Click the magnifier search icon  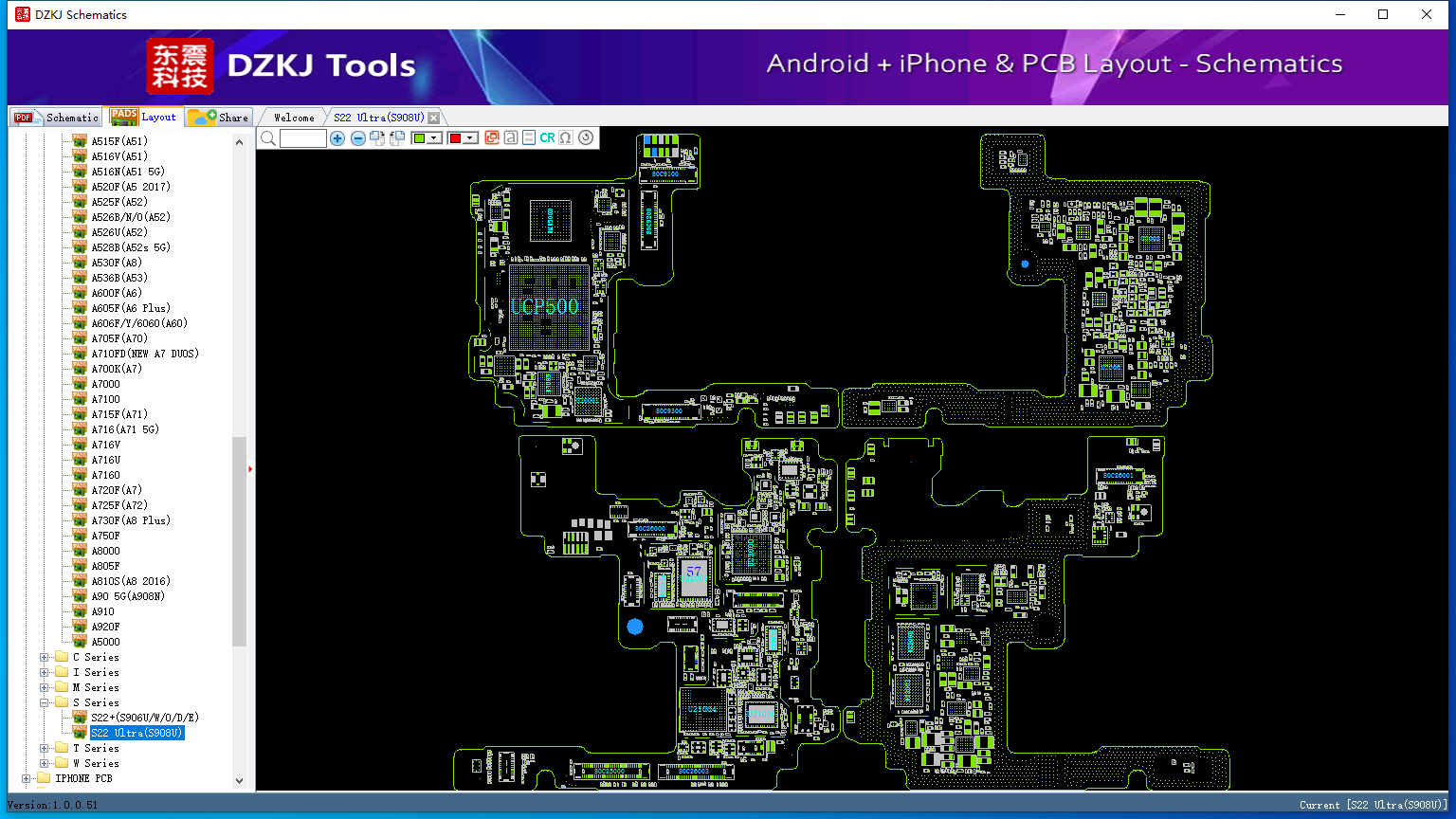click(268, 138)
